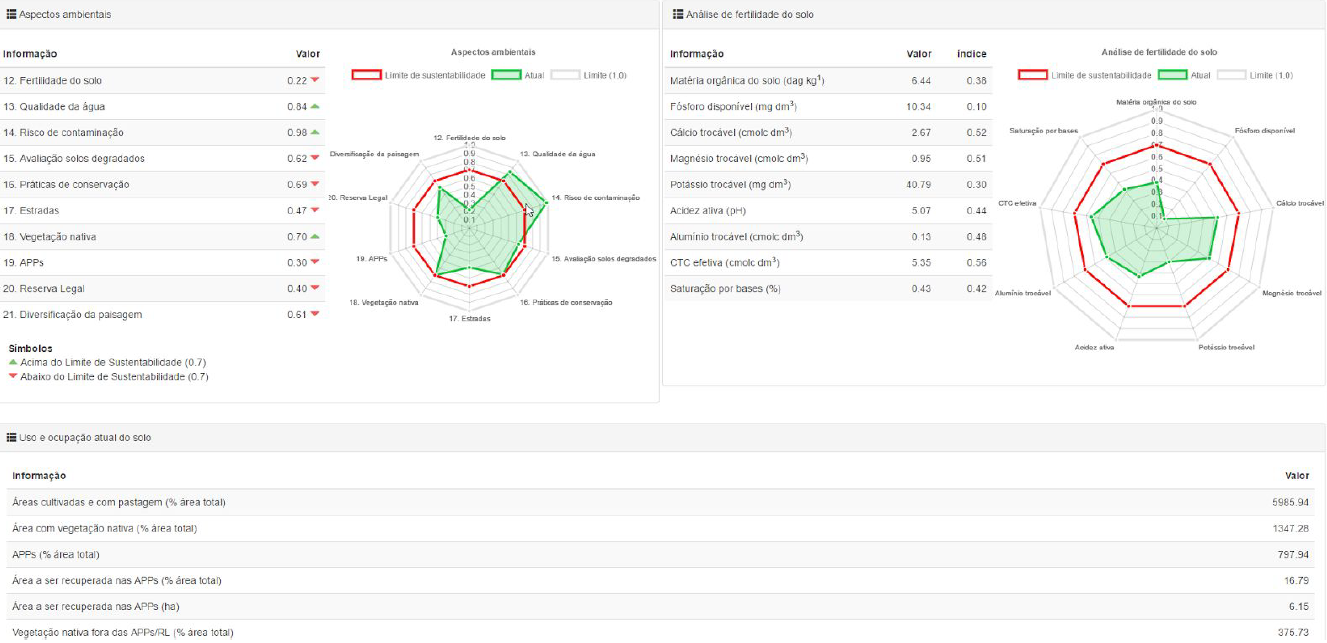
Task: Click 'Valor' column header in Aspectos ambientais table
Action: 308,54
